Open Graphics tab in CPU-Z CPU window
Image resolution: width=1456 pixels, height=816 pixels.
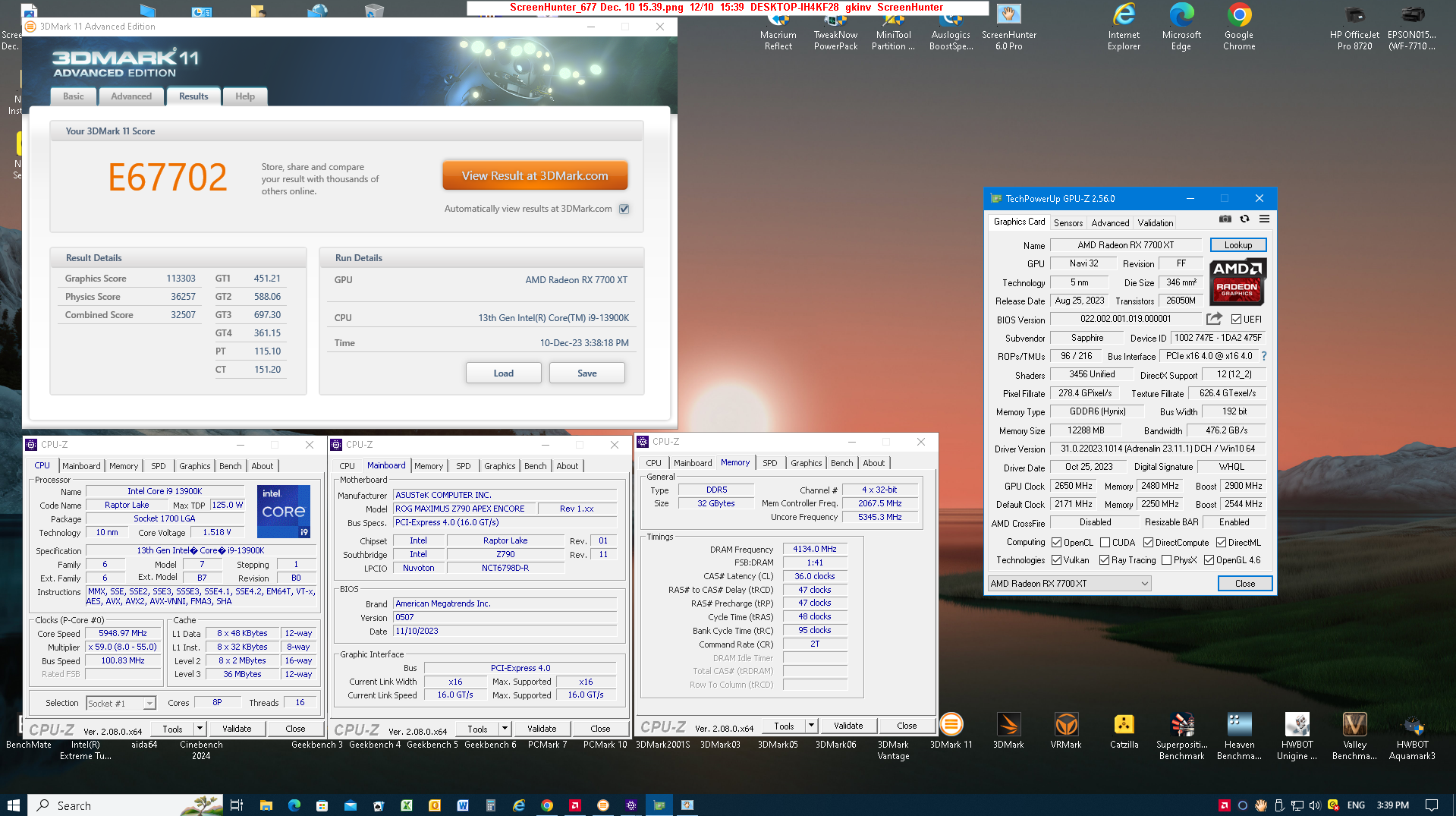194,466
